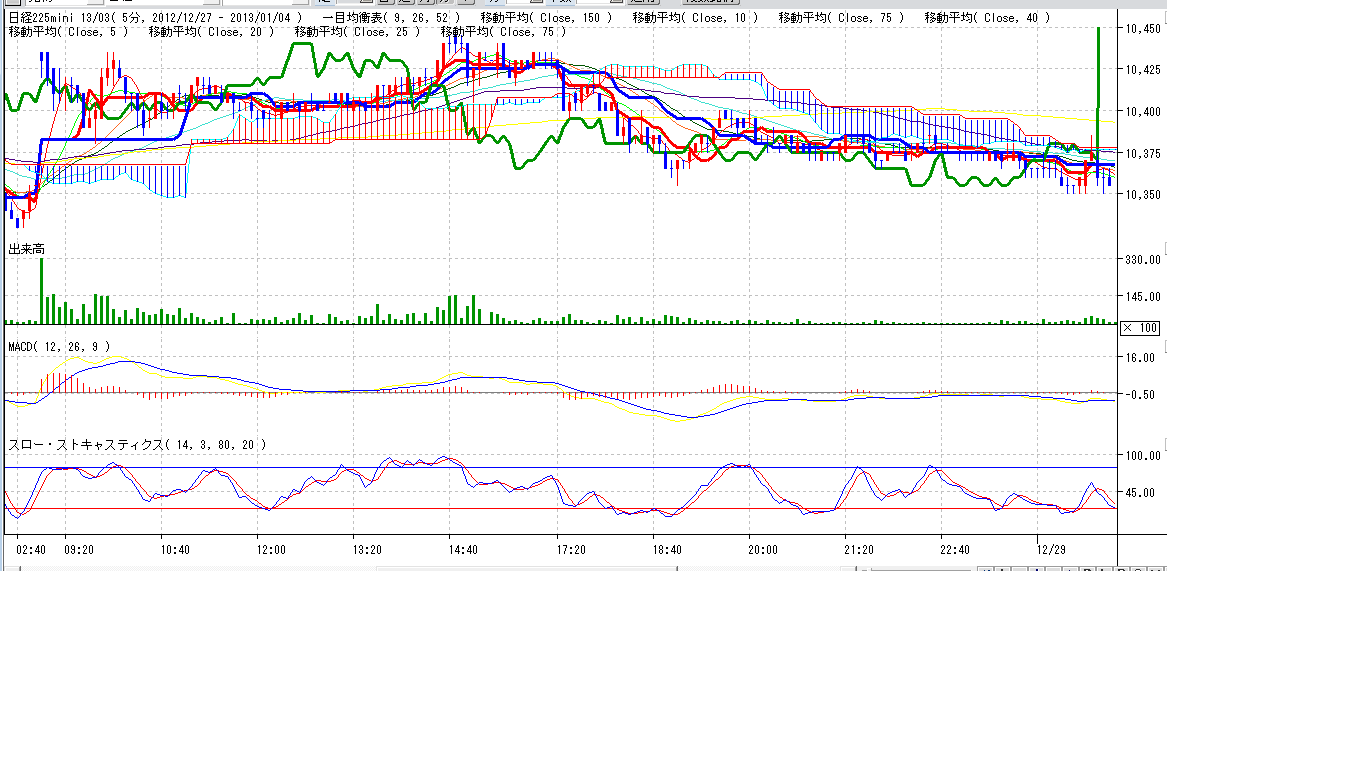The height and width of the screenshot is (768, 1366).
Task: Click the 10,350 price axis label
Action: 1143,195
